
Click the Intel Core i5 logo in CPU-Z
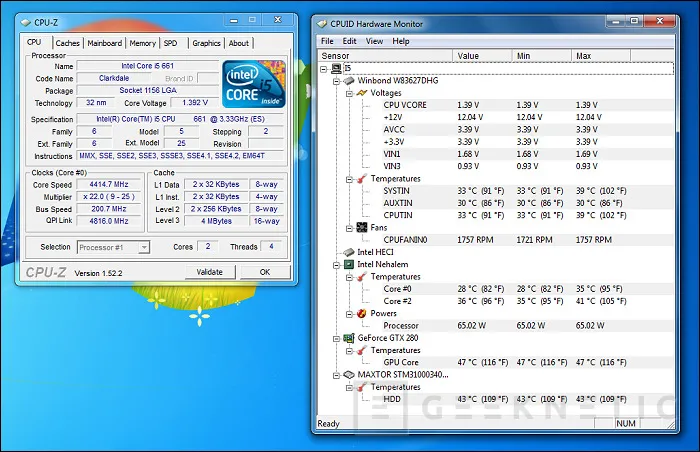tap(254, 84)
